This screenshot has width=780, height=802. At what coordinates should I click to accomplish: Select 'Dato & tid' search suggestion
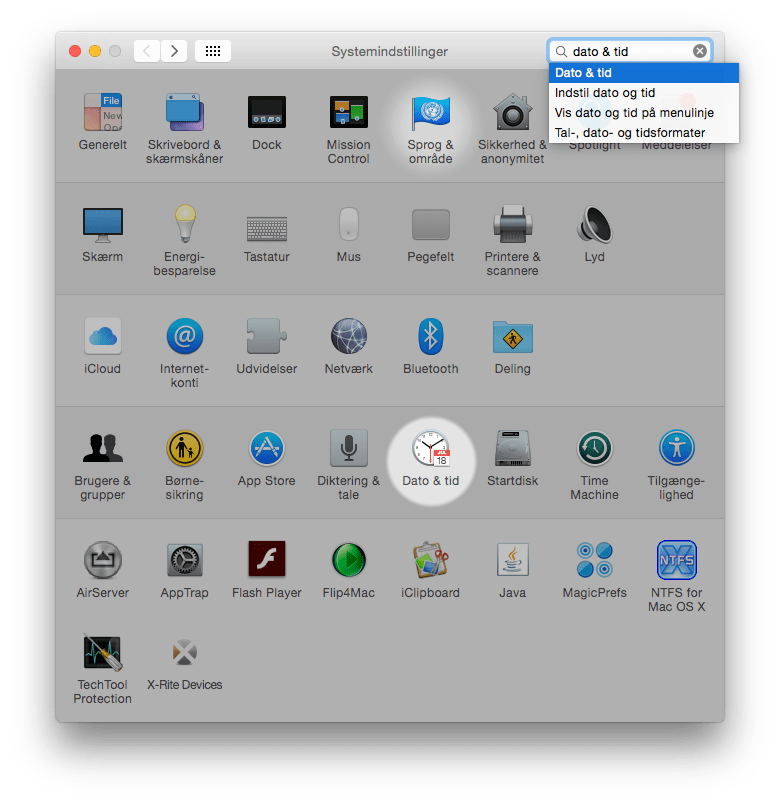point(642,73)
